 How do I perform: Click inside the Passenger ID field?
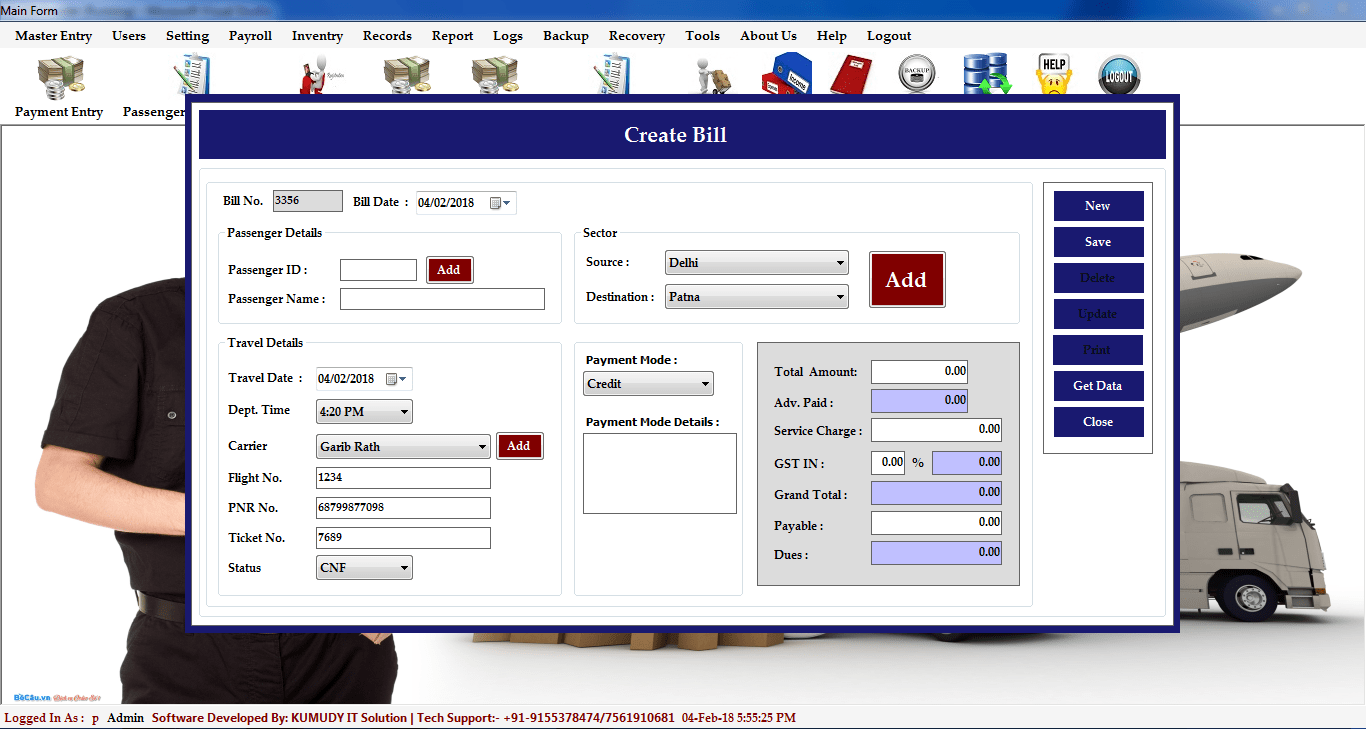378,269
